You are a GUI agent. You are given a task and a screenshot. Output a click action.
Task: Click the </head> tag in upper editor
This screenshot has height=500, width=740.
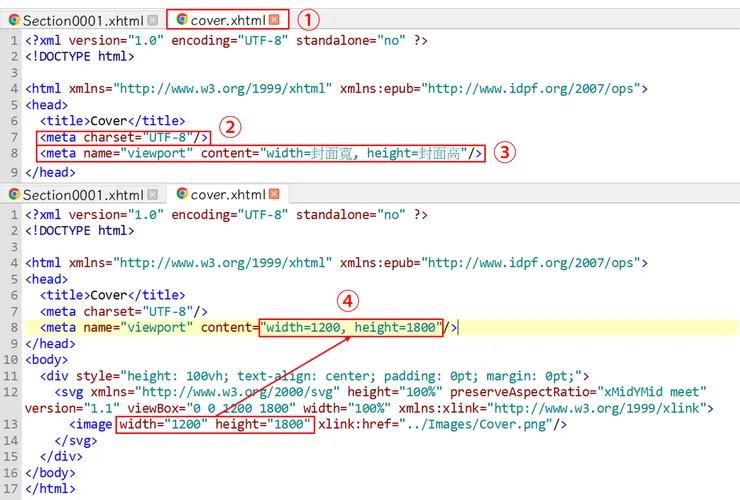pos(50,173)
